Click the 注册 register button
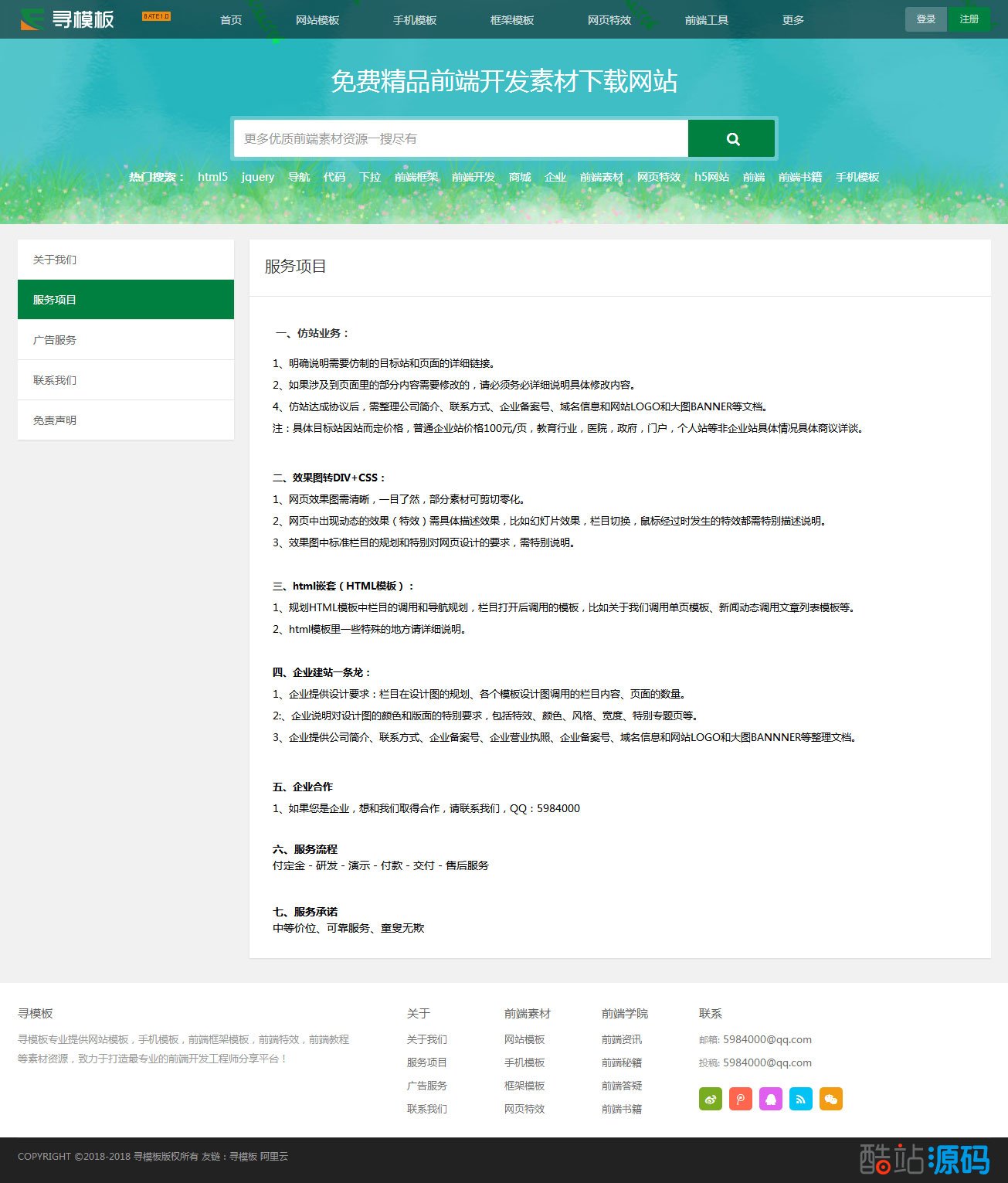This screenshot has width=1008, height=1183. (969, 19)
